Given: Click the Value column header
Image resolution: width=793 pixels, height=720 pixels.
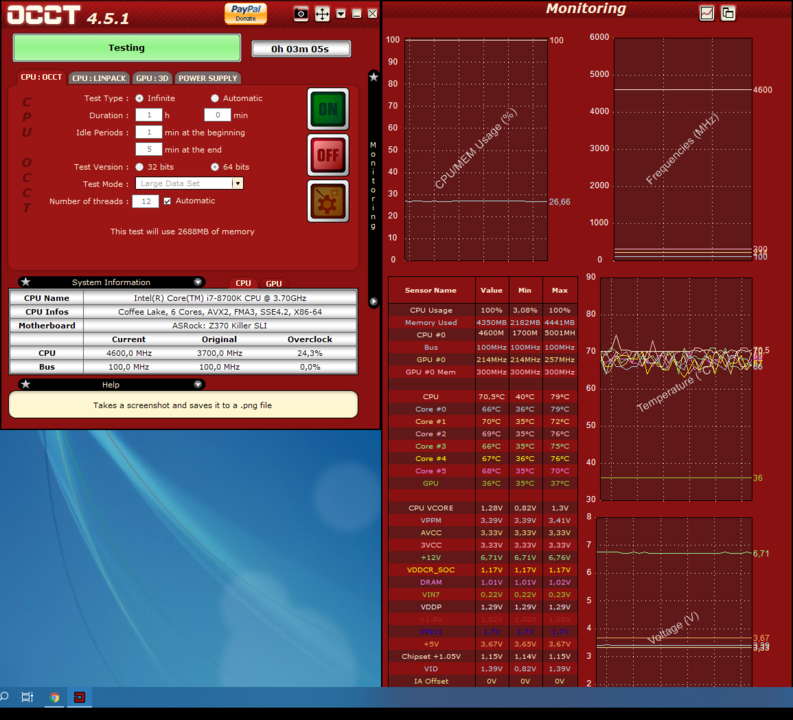Looking at the screenshot, I should click(x=492, y=290).
